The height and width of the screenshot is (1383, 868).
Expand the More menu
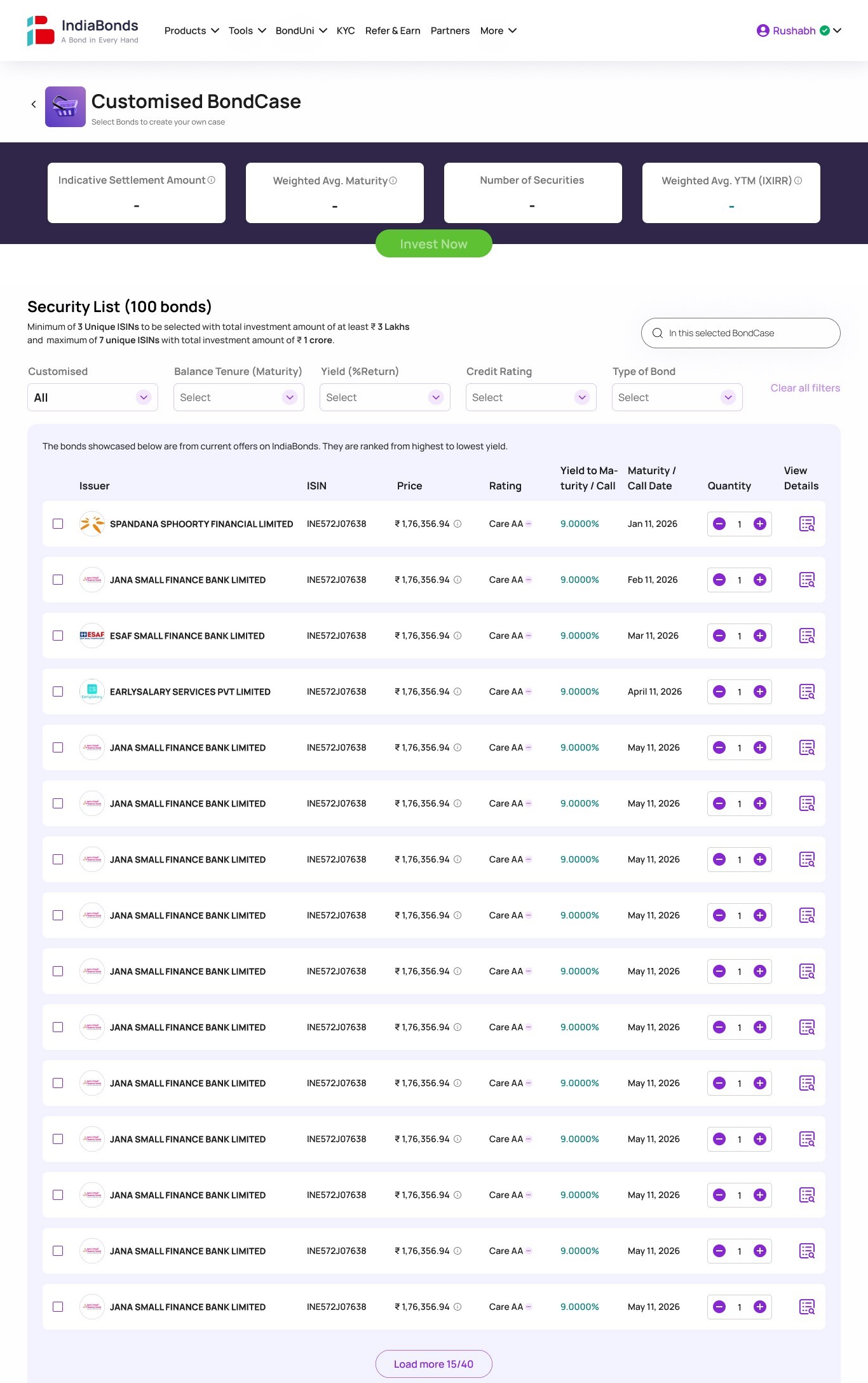[x=498, y=31]
